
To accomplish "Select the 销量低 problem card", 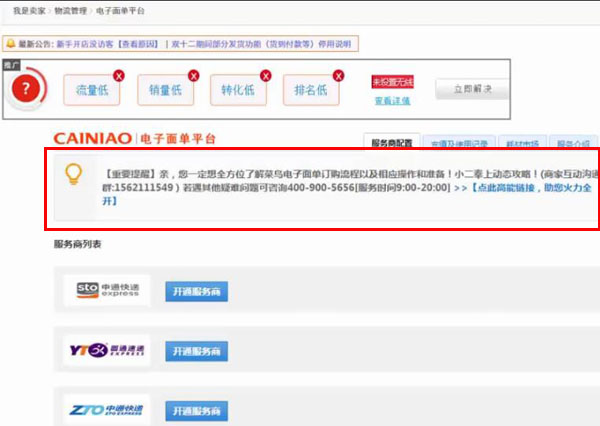I will (166, 90).
